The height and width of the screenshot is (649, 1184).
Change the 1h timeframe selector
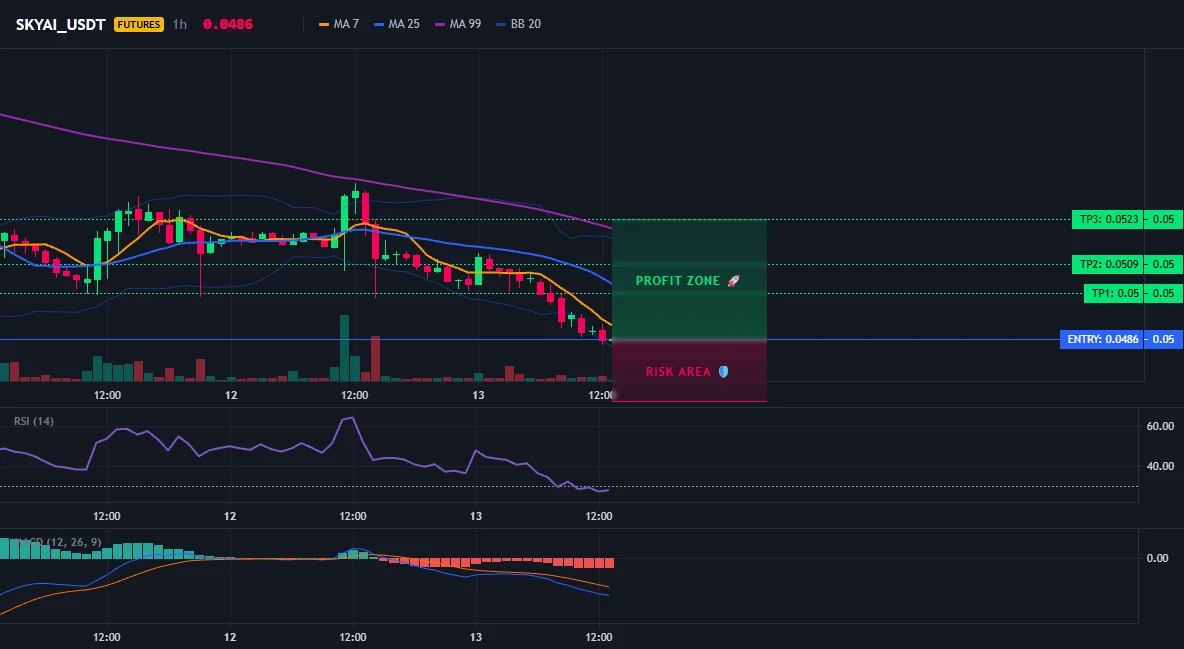[x=180, y=24]
